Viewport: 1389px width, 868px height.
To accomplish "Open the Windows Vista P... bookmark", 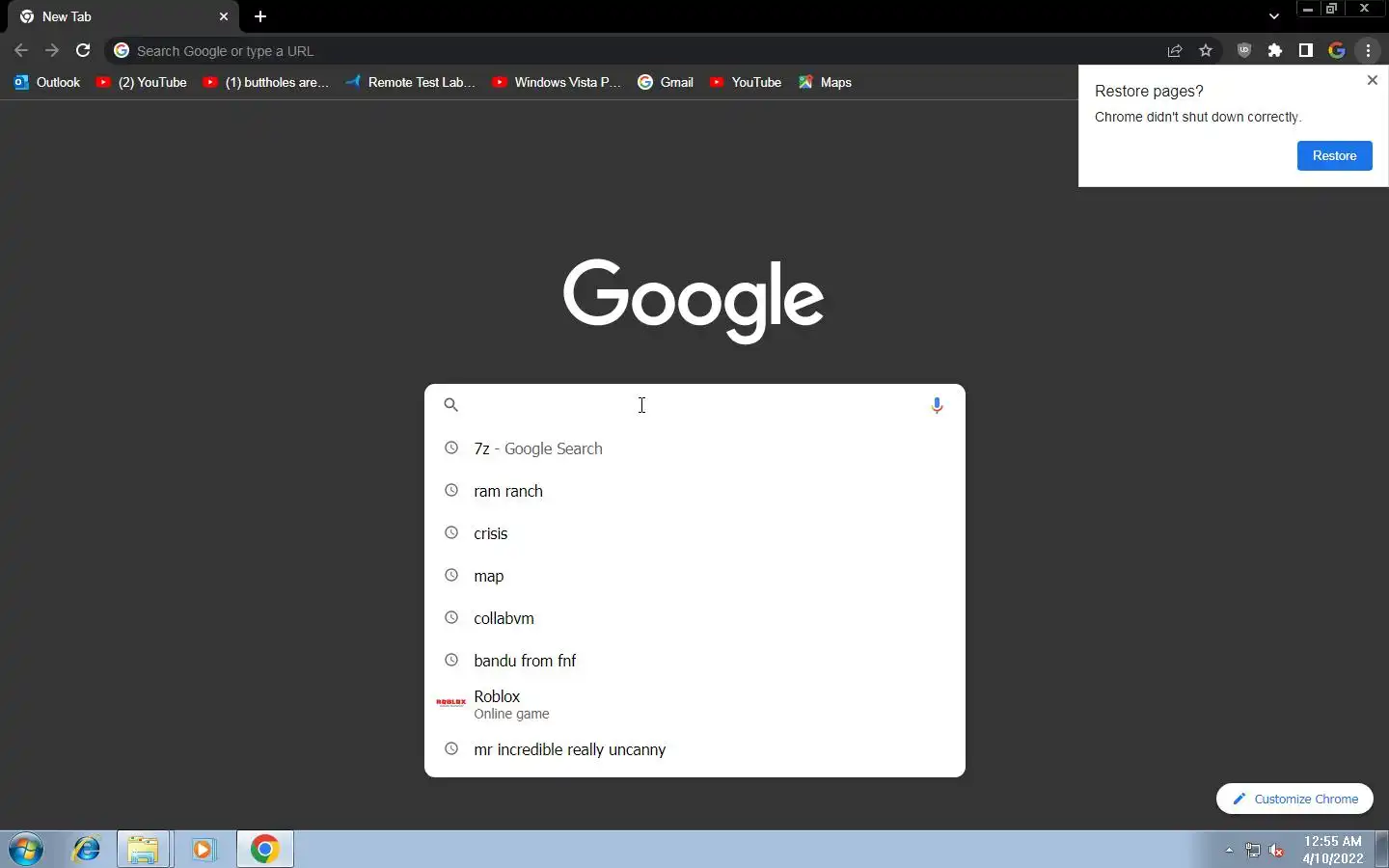I will (557, 82).
